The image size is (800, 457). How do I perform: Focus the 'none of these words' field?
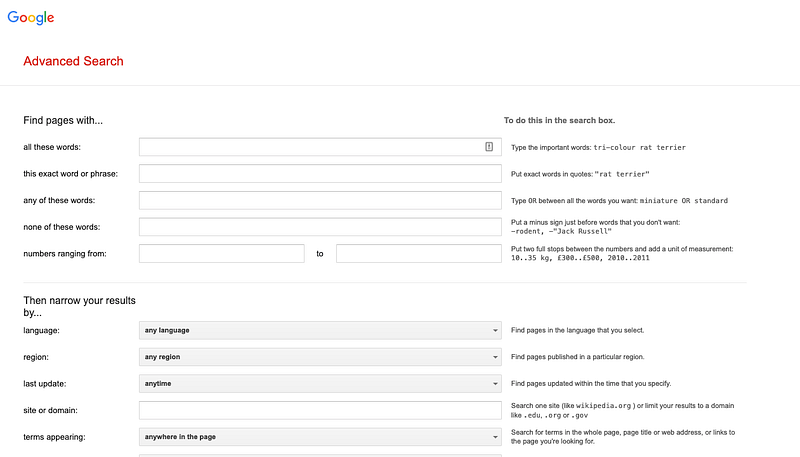(x=320, y=226)
